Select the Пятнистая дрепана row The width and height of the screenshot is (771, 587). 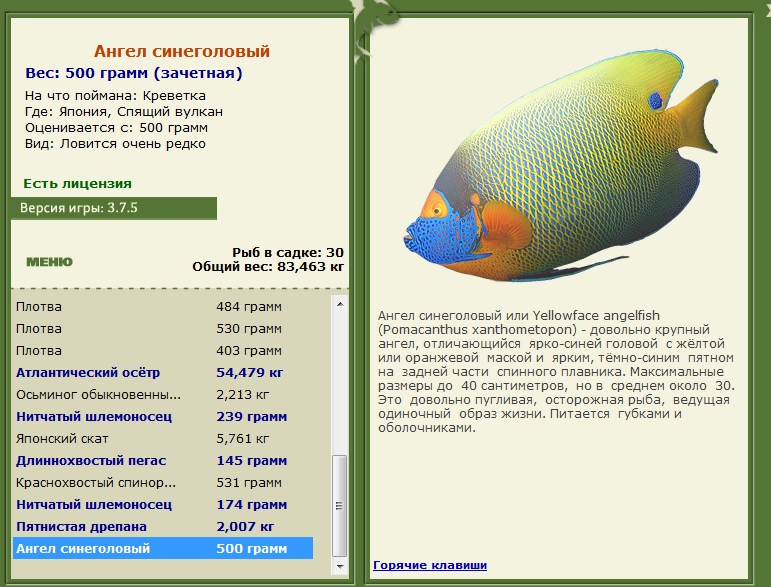tap(163, 527)
